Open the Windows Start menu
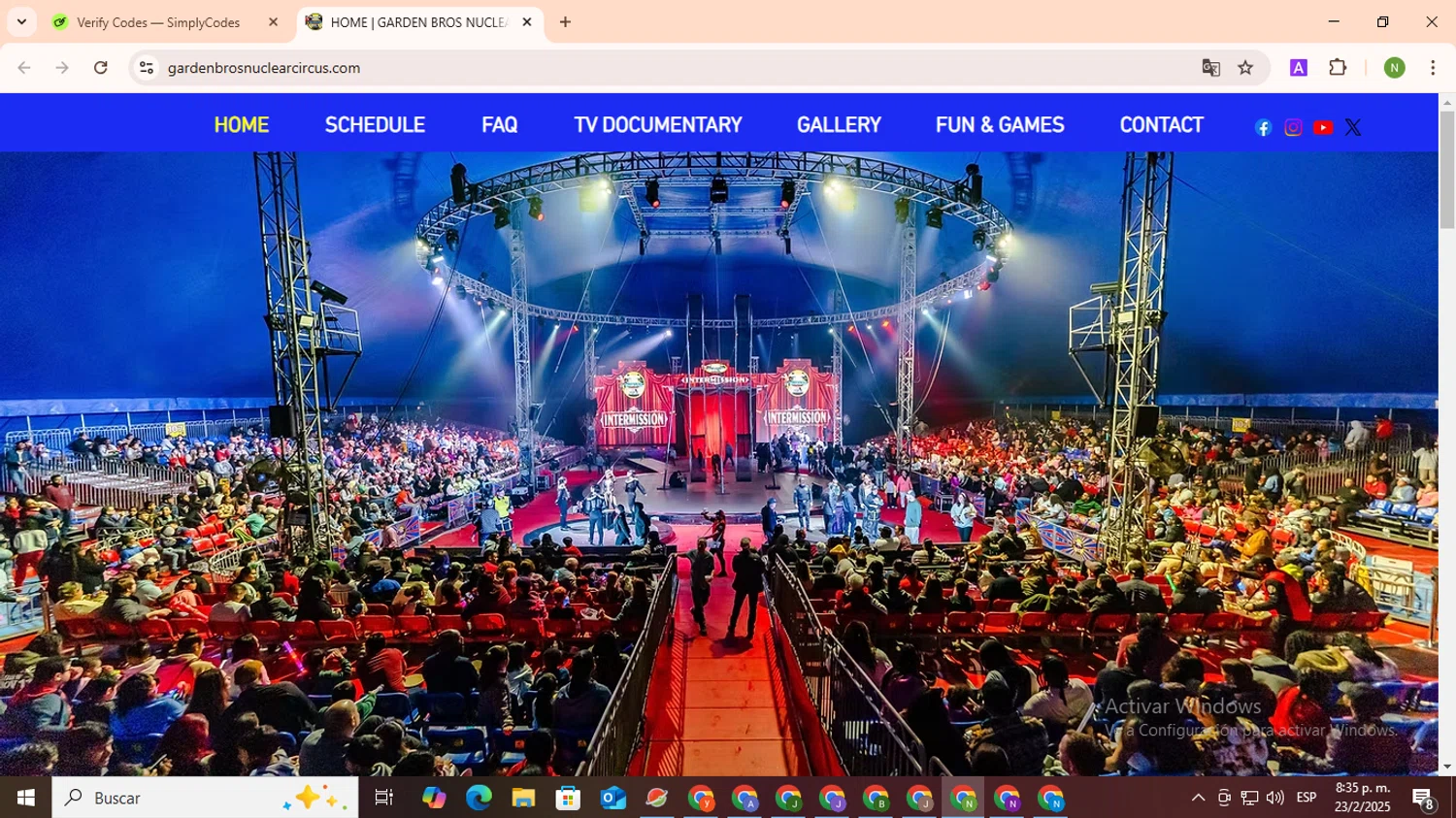The height and width of the screenshot is (818, 1456). coord(26,798)
